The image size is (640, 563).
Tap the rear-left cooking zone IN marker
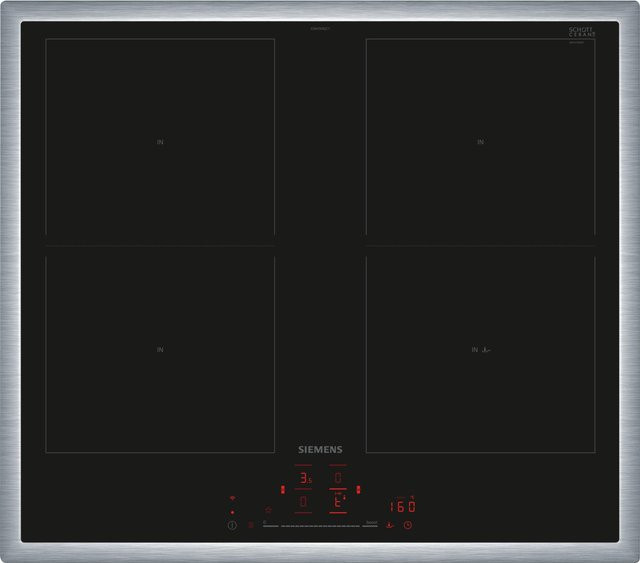[160, 142]
